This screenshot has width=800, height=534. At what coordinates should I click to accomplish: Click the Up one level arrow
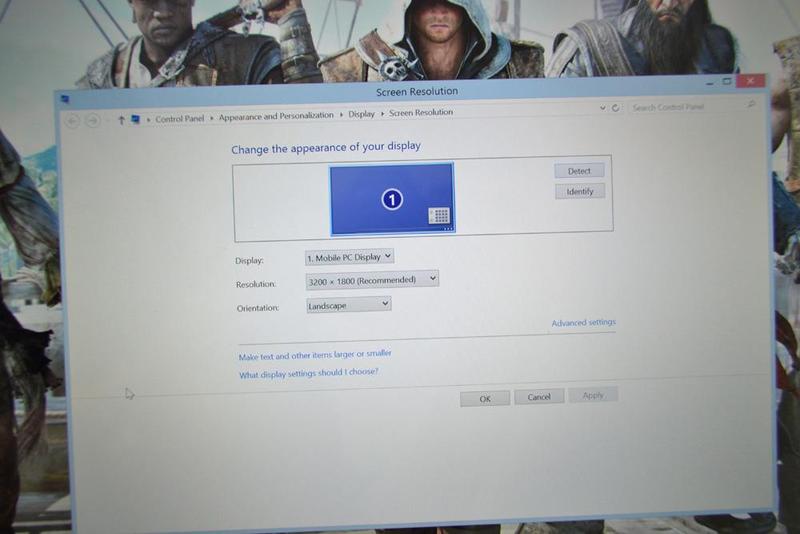click(121, 120)
